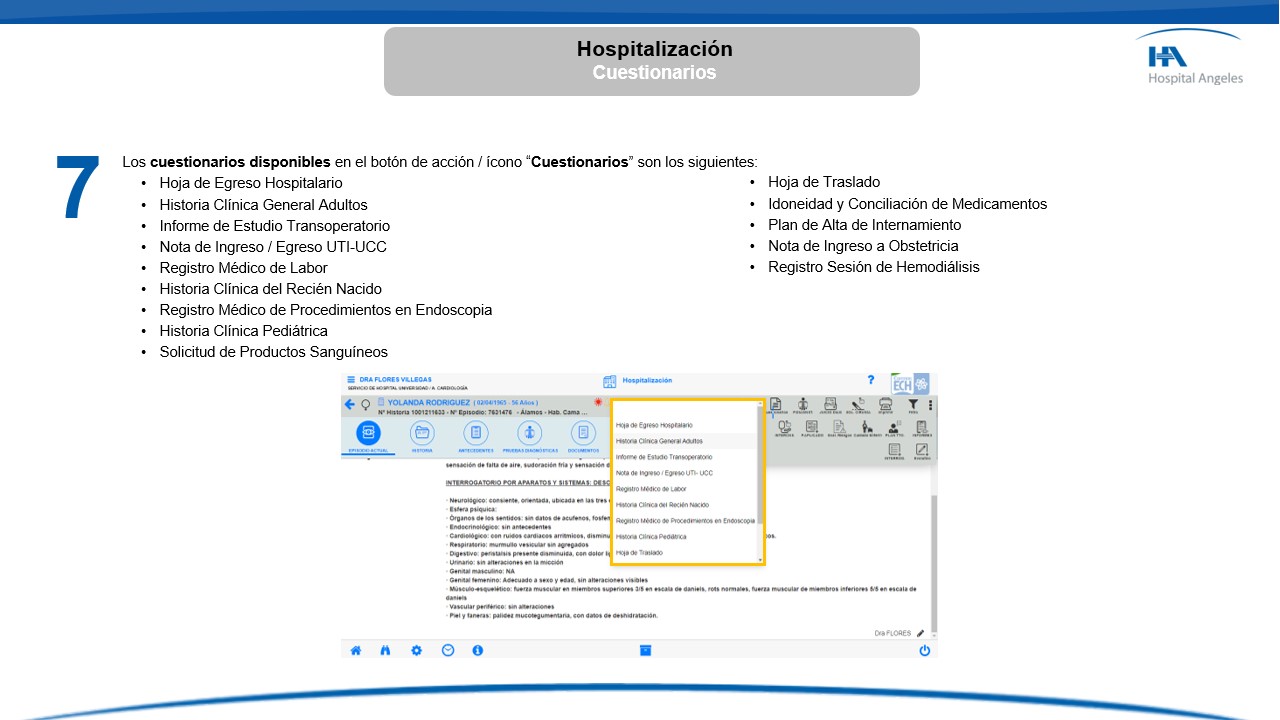Open the three-dot overflow menu in the toolbar
Screen dimensions: 1280x720
(930, 405)
